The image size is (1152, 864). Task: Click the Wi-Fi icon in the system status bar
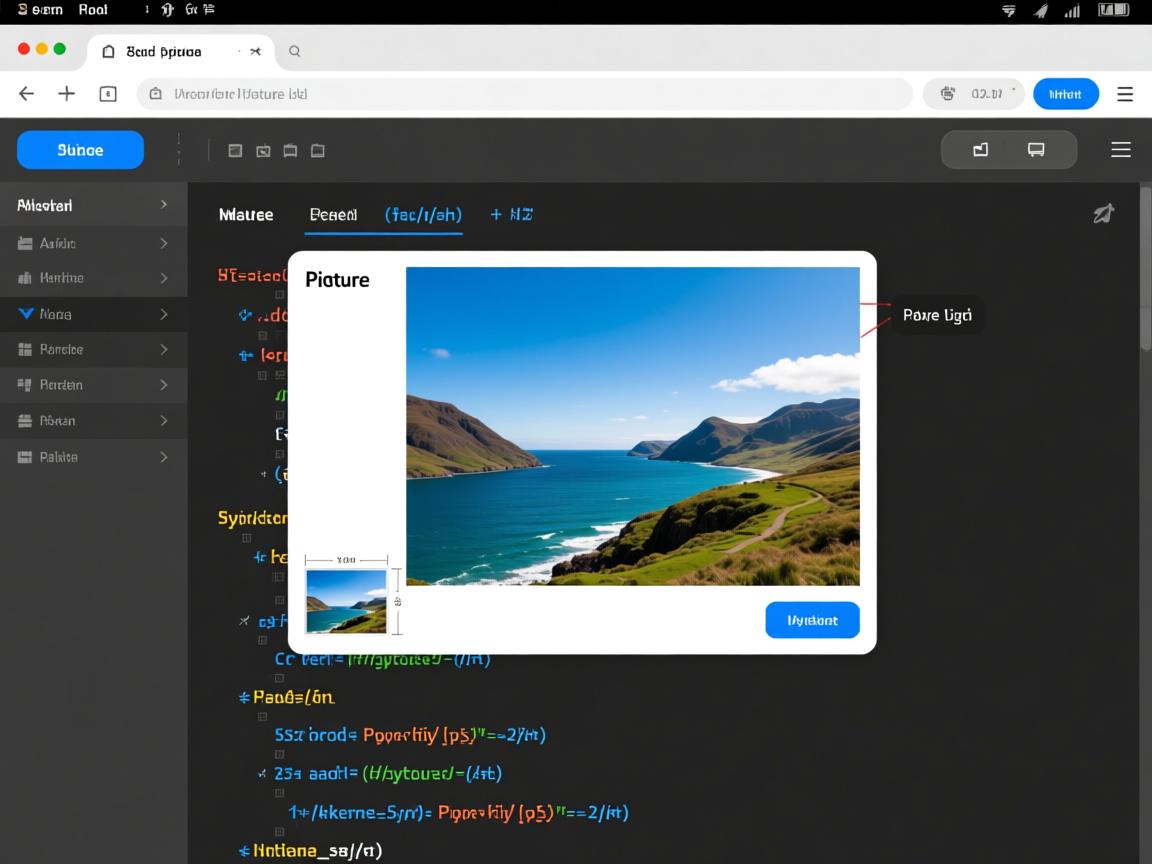(x=1009, y=11)
